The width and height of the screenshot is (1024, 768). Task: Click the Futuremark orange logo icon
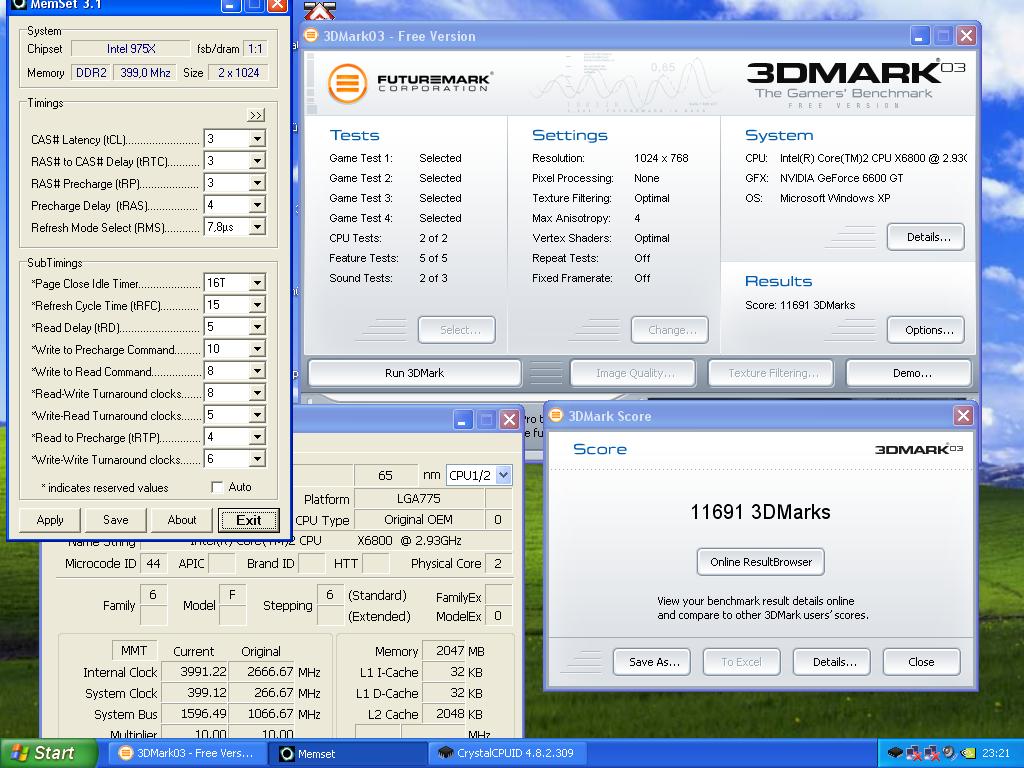[x=347, y=84]
